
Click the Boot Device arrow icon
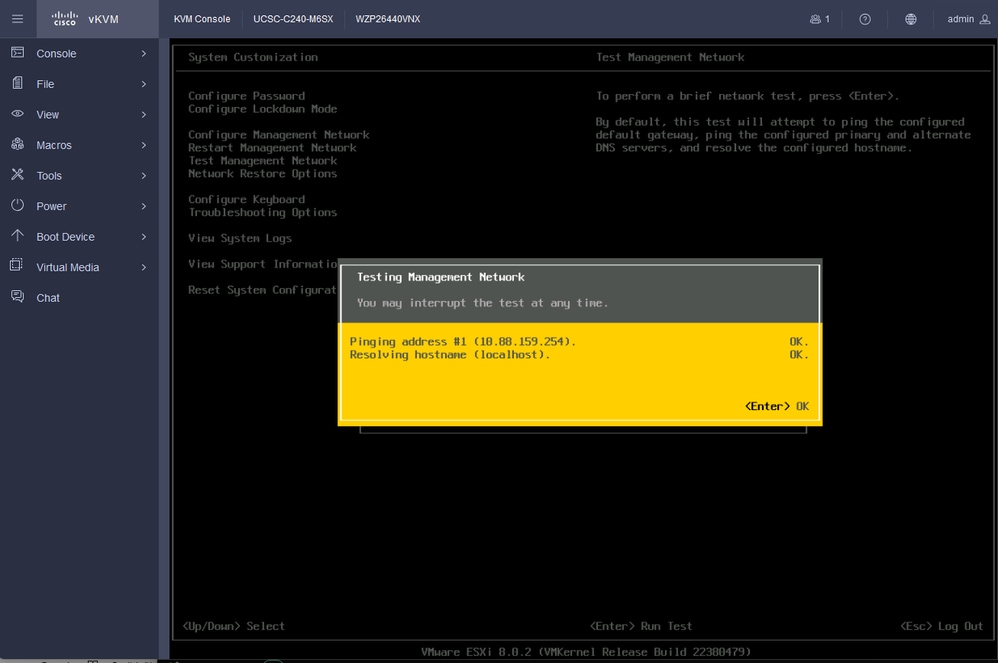click(17, 235)
